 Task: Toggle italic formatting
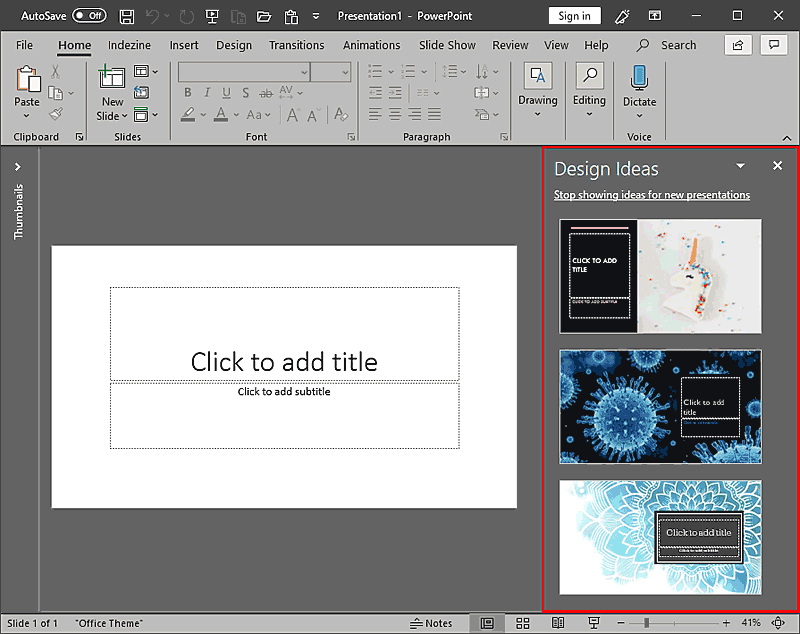(x=206, y=92)
